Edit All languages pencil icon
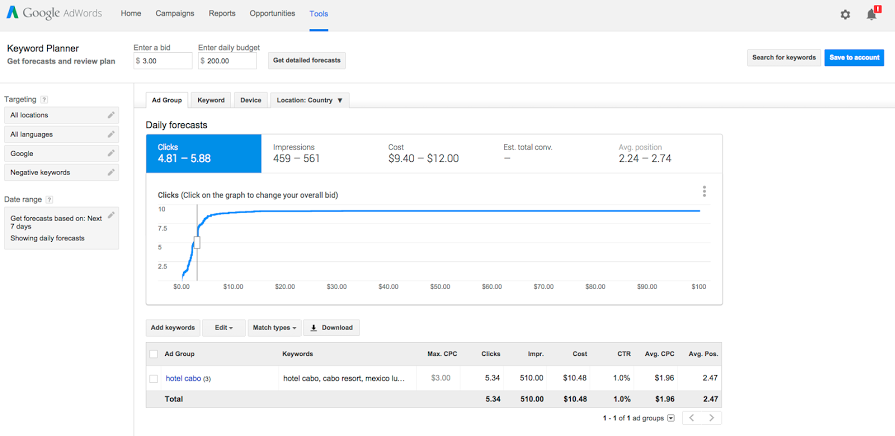The width and height of the screenshot is (895, 436). [x=112, y=134]
